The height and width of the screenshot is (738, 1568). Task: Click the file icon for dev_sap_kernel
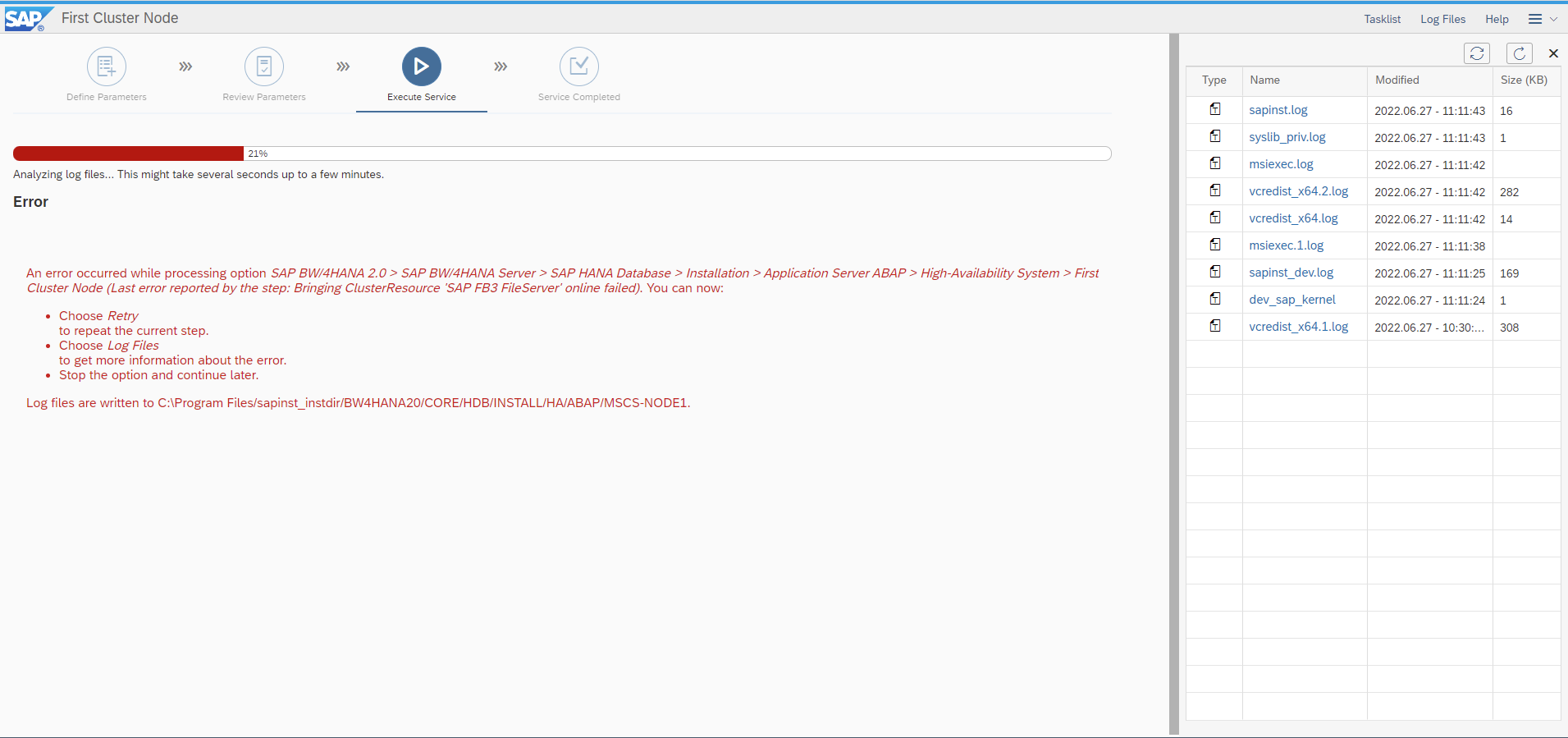pyautogui.click(x=1215, y=299)
